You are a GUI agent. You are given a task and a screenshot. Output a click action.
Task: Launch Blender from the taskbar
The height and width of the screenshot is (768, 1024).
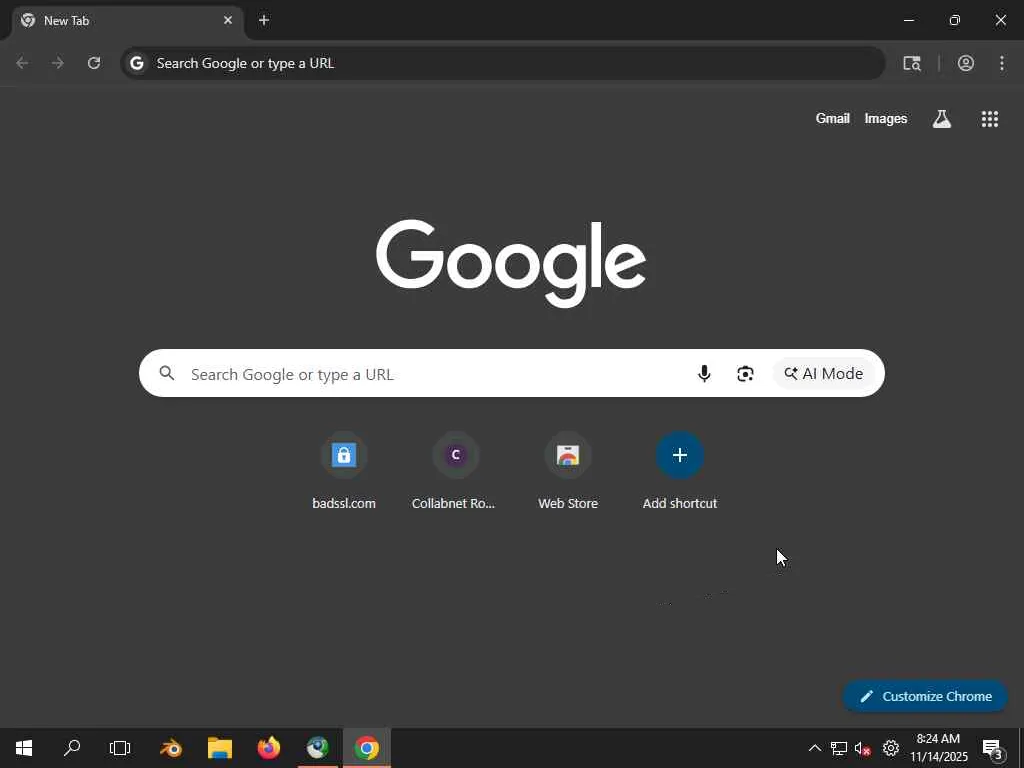[x=171, y=748]
